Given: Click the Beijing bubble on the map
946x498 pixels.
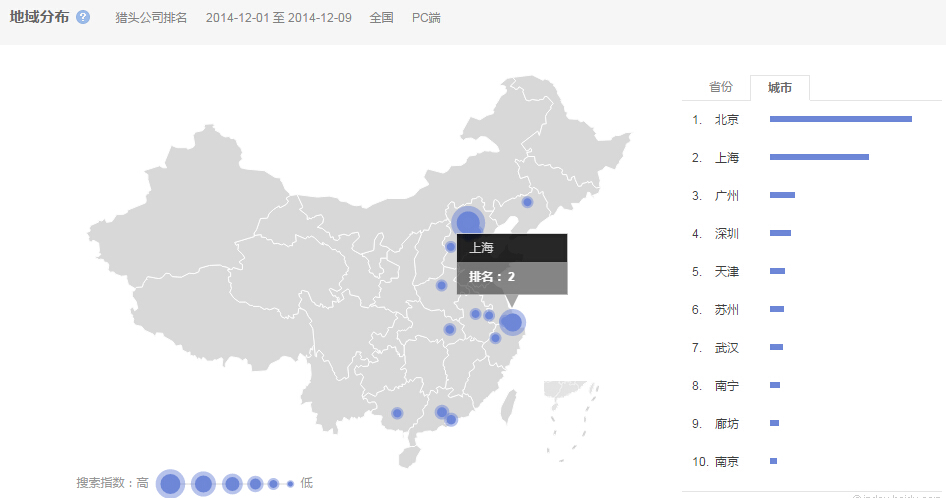Looking at the screenshot, I should [468, 223].
